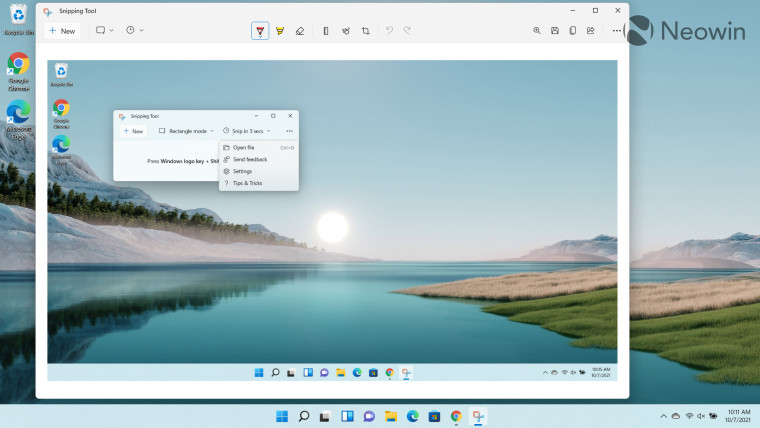Open the Windows Start menu
Viewport: 760px width, 428px height.
coord(282,416)
